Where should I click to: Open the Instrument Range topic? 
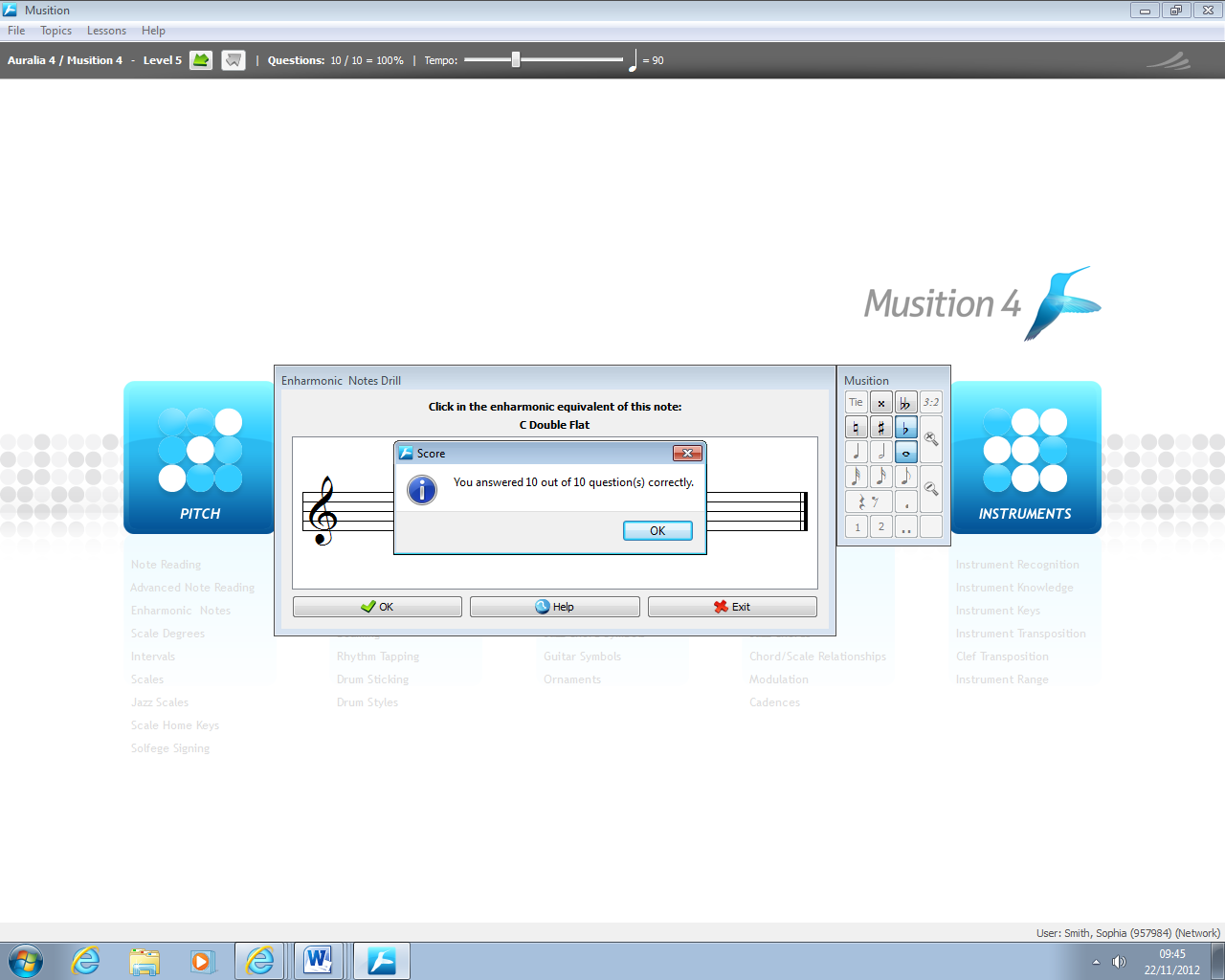click(x=1002, y=679)
